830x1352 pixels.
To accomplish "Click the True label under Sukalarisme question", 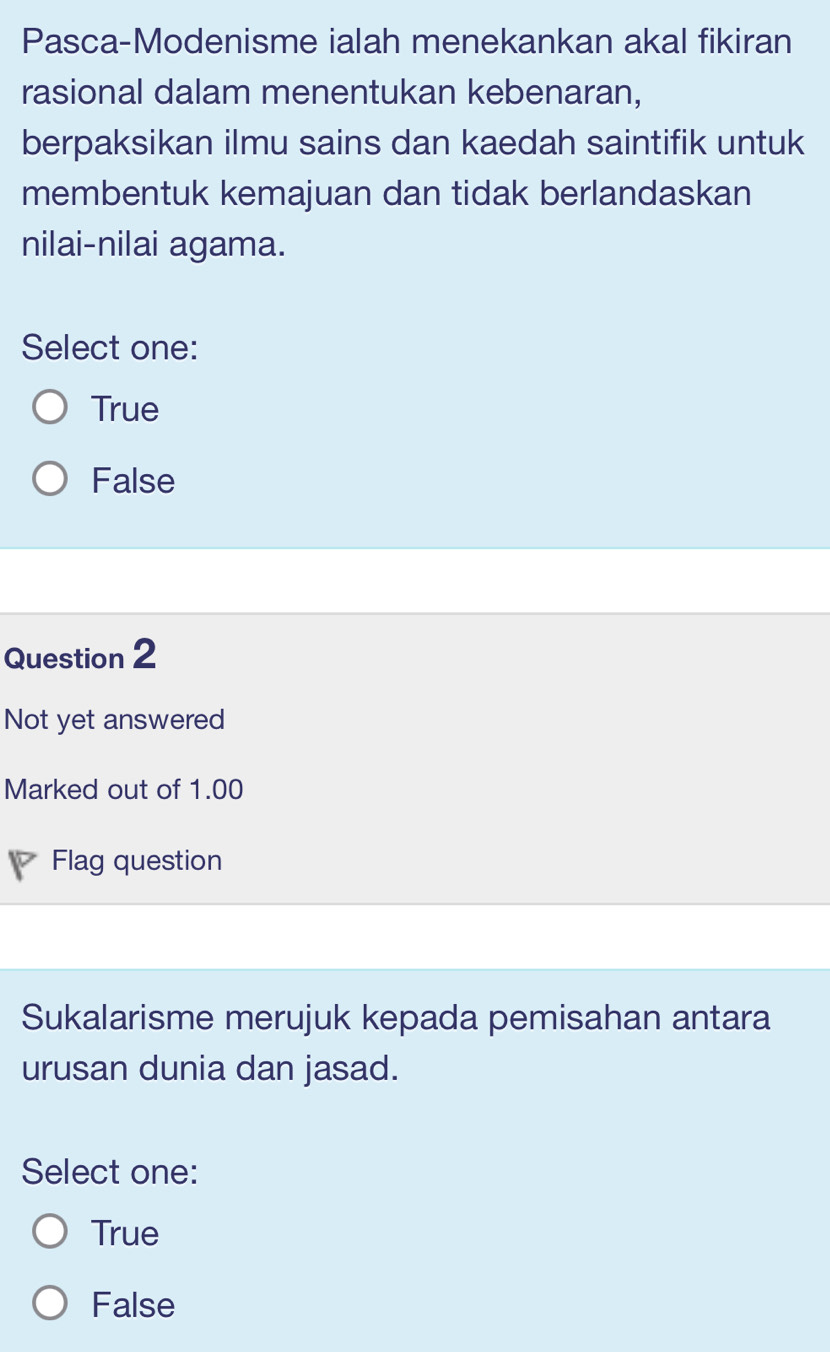I will click(125, 1233).
